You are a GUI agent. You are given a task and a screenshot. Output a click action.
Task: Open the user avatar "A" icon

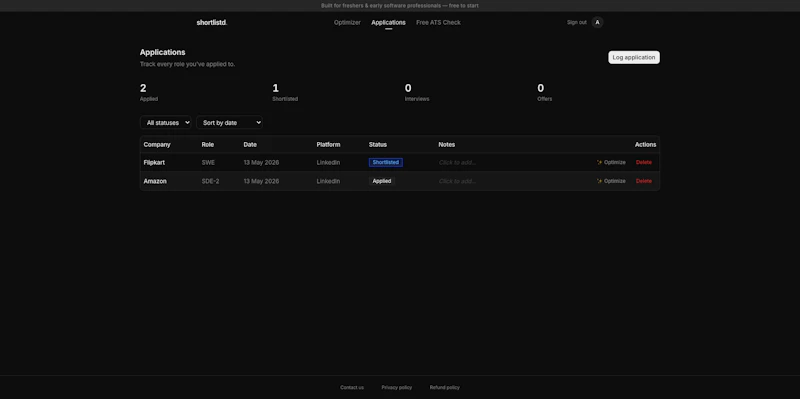coord(597,22)
